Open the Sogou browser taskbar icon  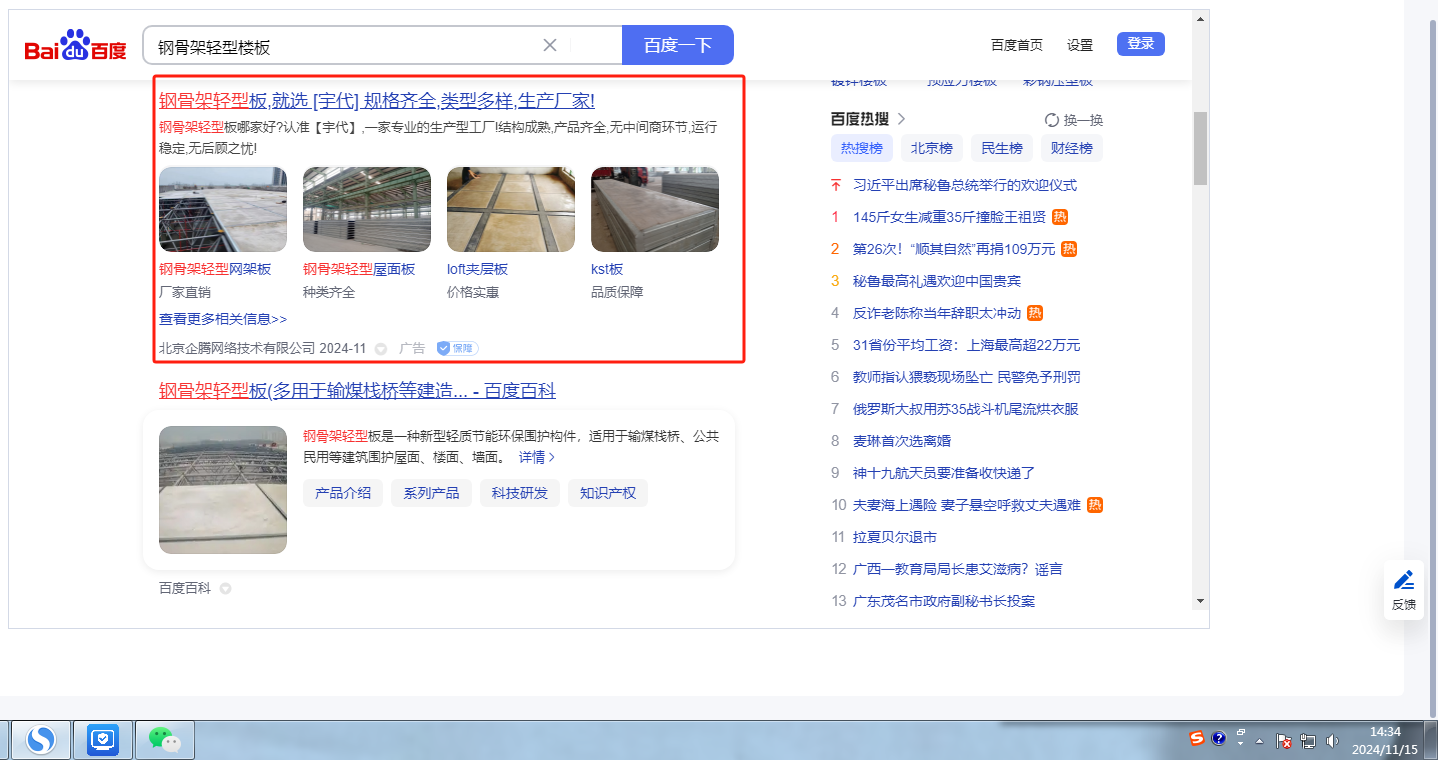(41, 740)
